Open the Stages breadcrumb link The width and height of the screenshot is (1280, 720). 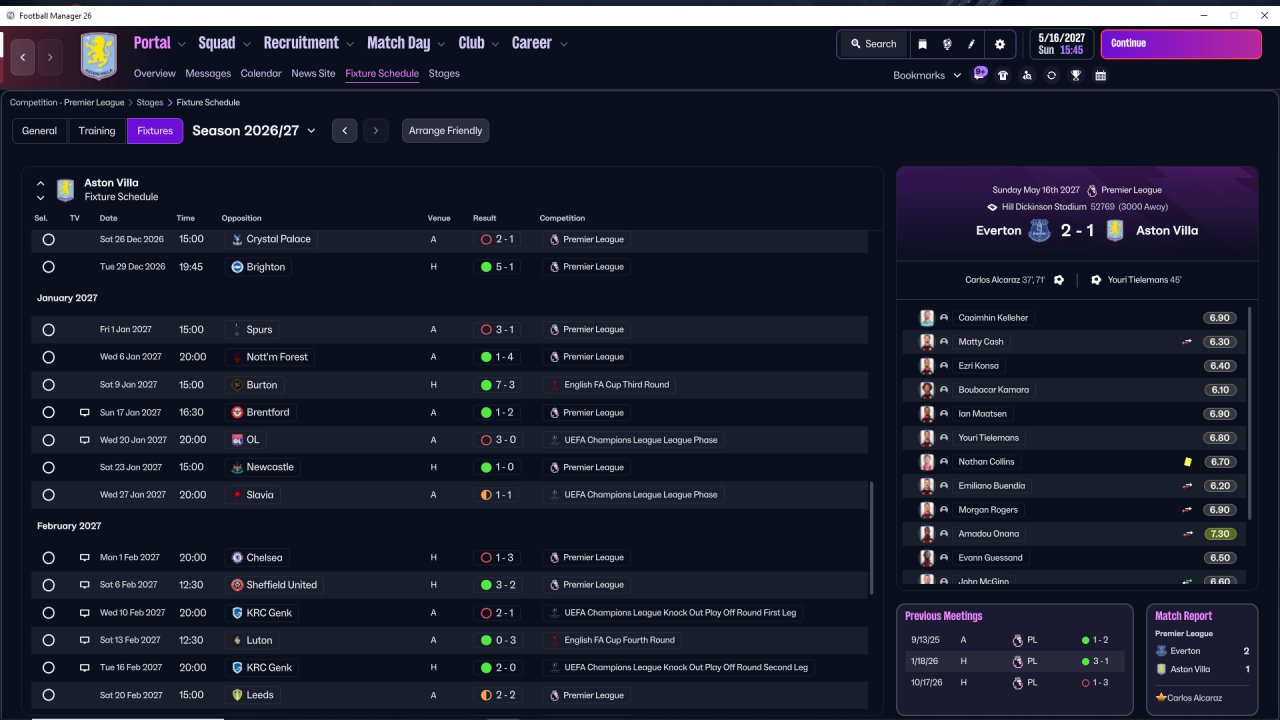coord(150,103)
